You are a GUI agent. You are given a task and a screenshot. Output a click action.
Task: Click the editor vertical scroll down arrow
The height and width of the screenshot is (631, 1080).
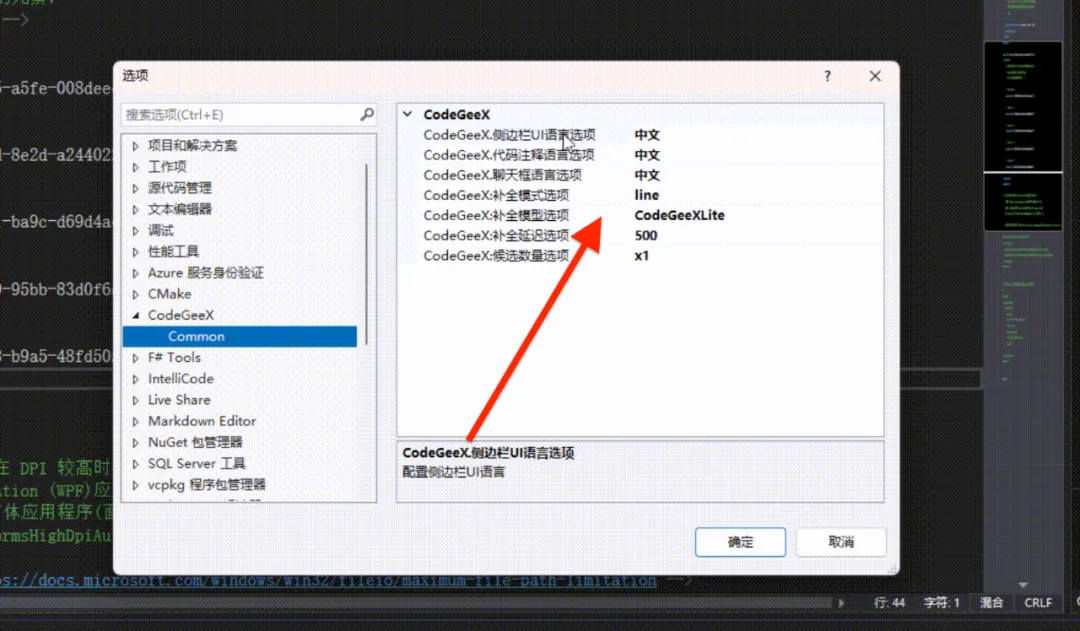[1023, 584]
